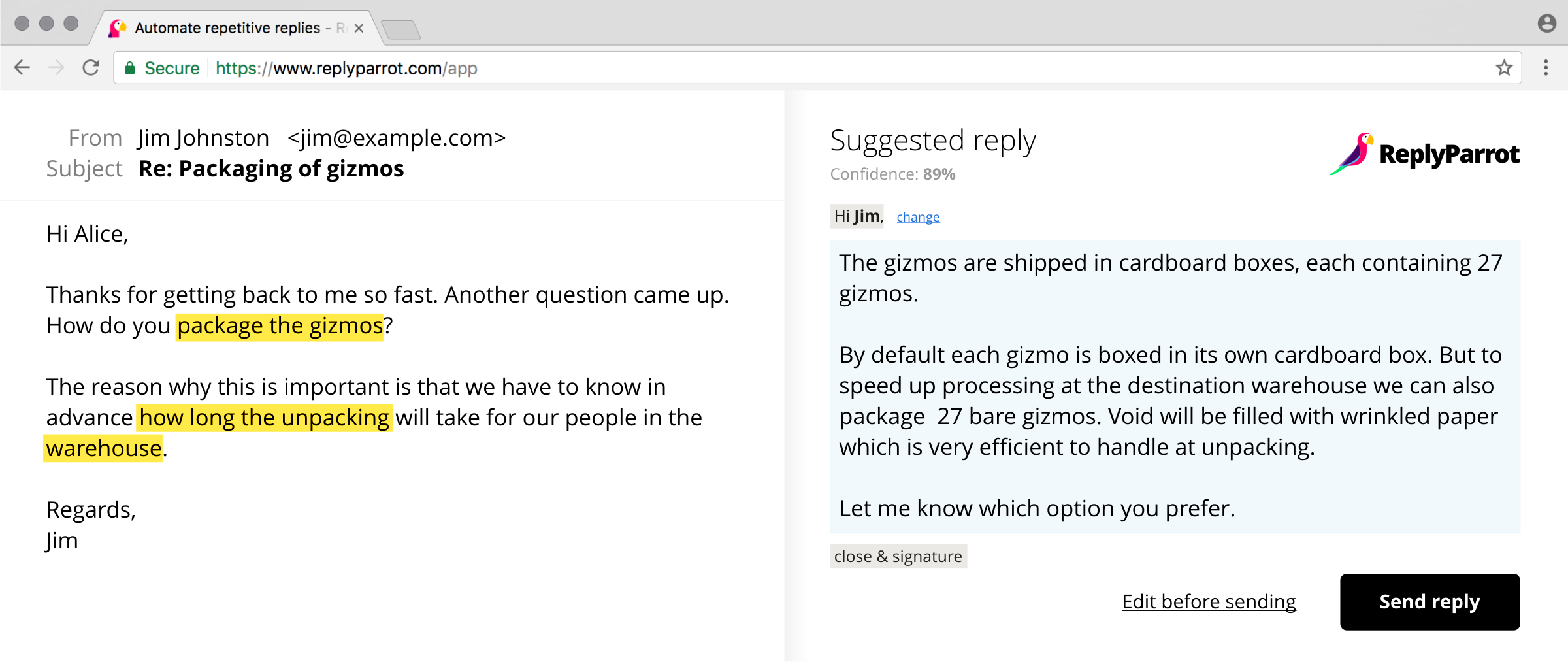Bookmark the page with the star icon
The height and width of the screenshot is (662, 1568).
tap(1504, 67)
